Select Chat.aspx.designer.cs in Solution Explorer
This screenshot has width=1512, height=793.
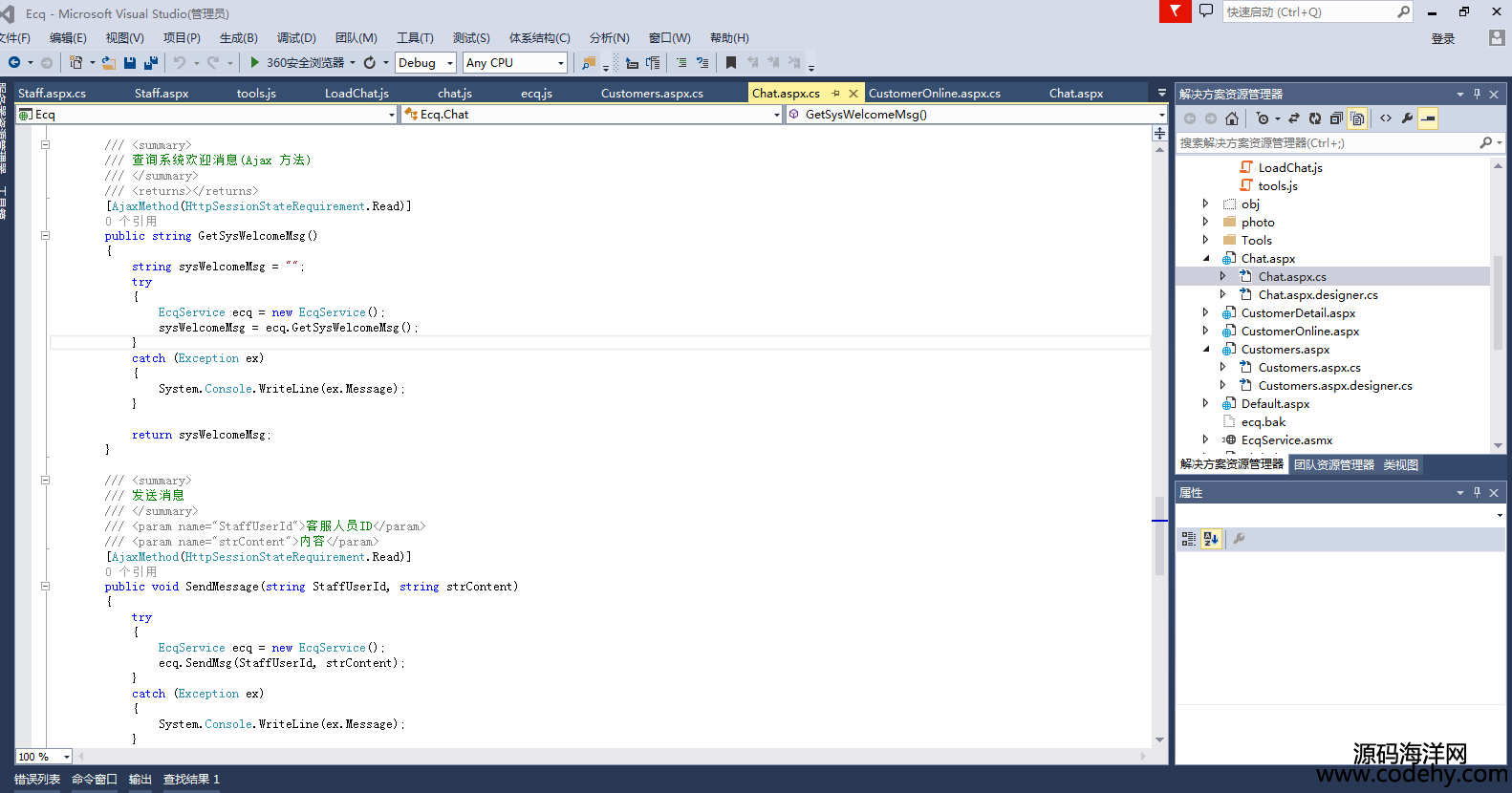tap(1318, 295)
